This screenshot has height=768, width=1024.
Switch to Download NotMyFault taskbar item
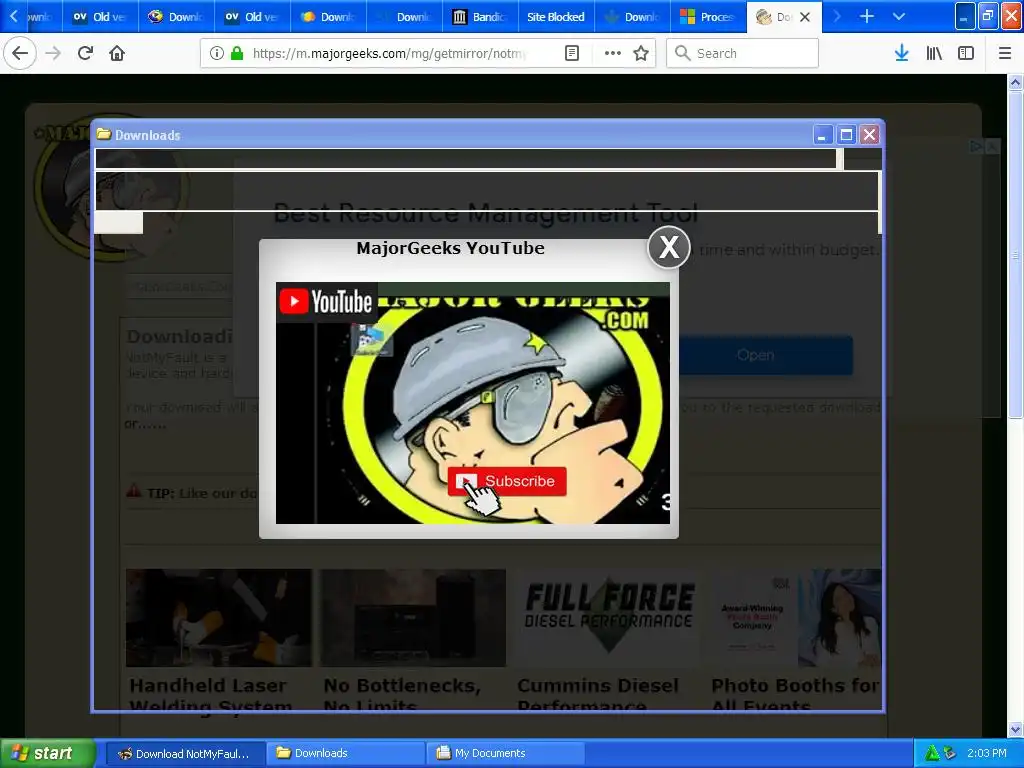point(185,753)
